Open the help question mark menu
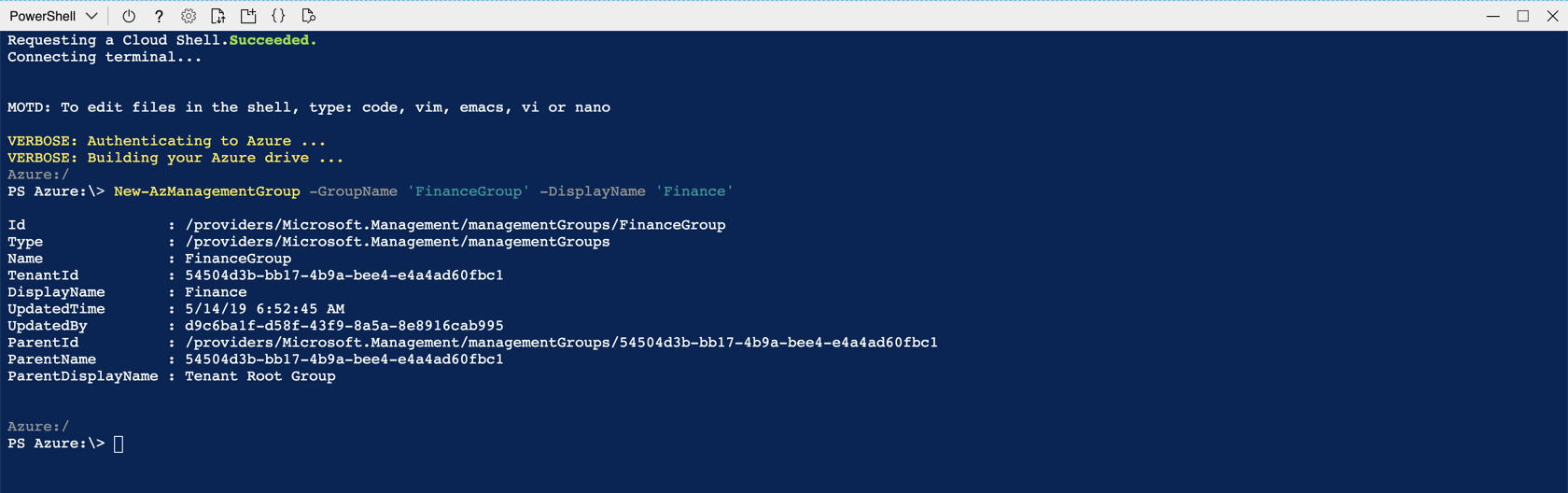 (159, 16)
